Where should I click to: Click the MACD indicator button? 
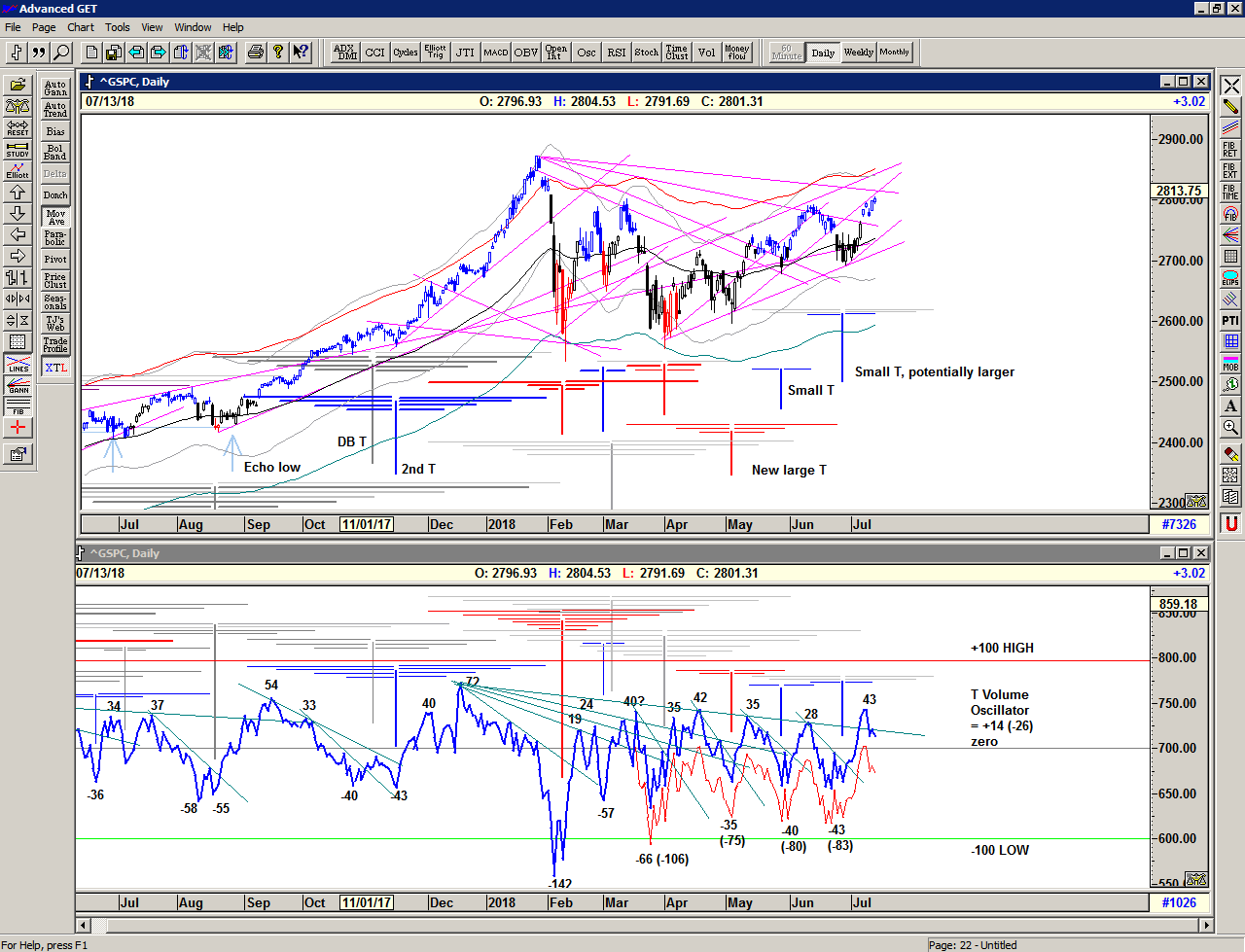495,53
